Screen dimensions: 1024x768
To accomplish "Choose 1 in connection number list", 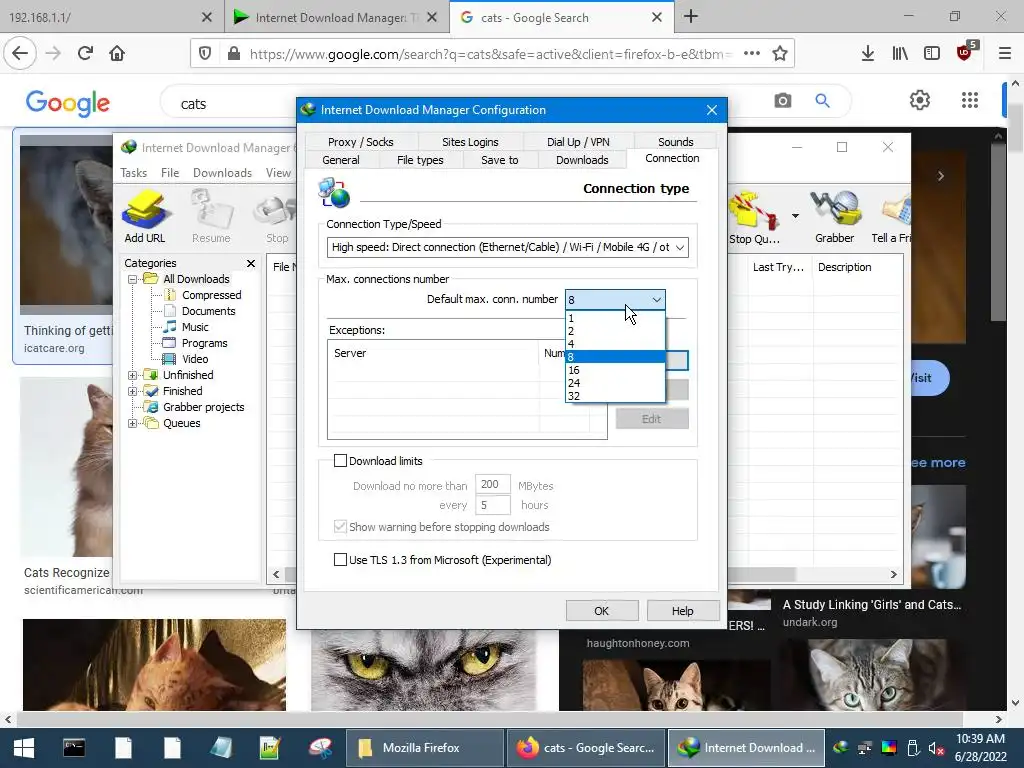I will click(615, 318).
